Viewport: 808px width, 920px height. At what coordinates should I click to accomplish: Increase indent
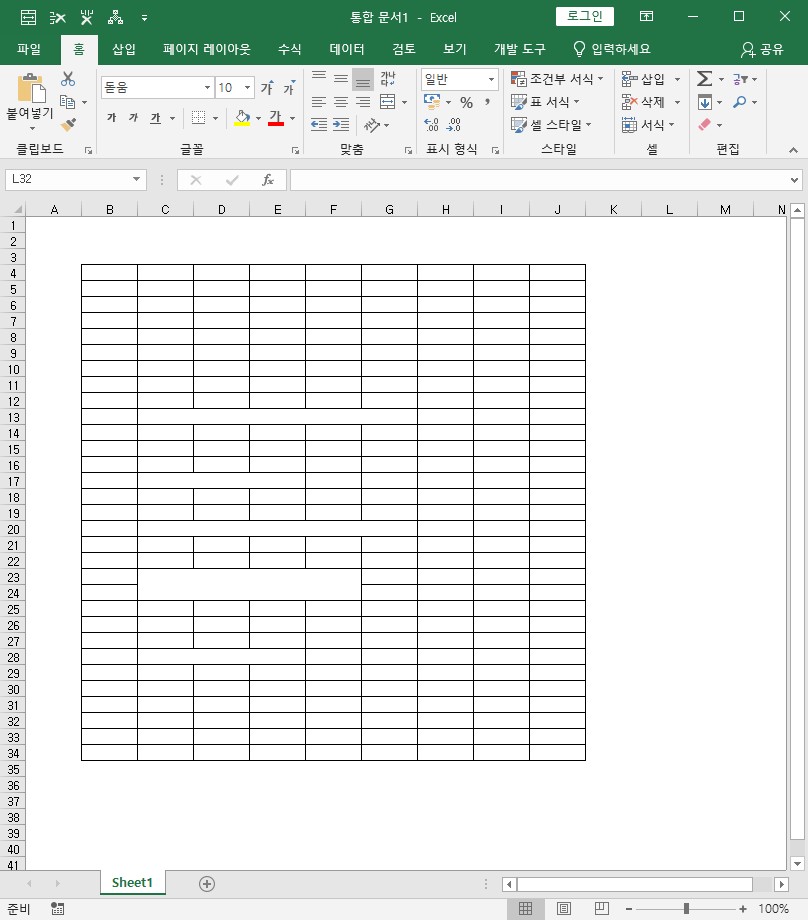(341, 124)
